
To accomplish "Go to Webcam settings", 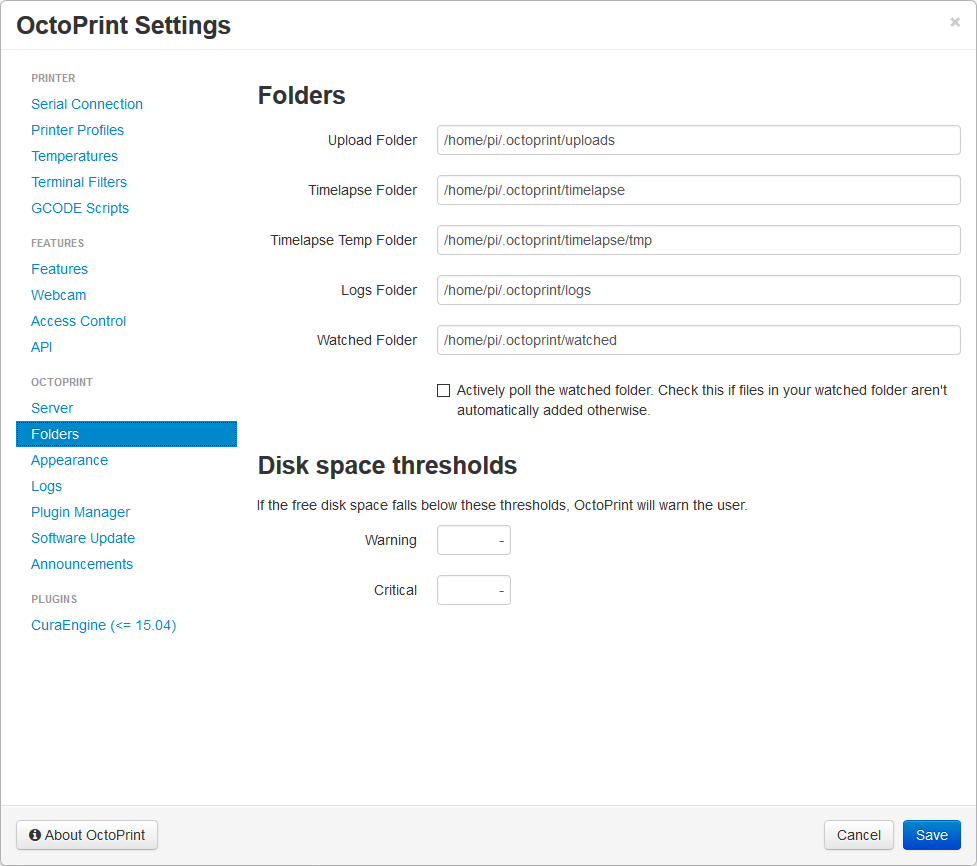I will pyautogui.click(x=59, y=295).
